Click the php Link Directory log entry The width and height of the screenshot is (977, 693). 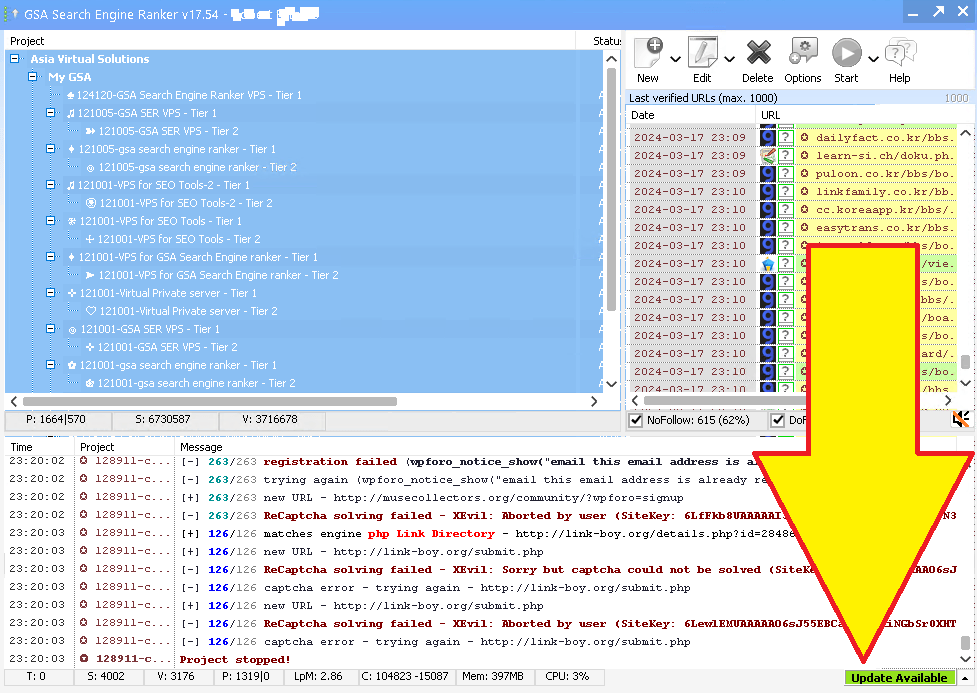(431, 533)
